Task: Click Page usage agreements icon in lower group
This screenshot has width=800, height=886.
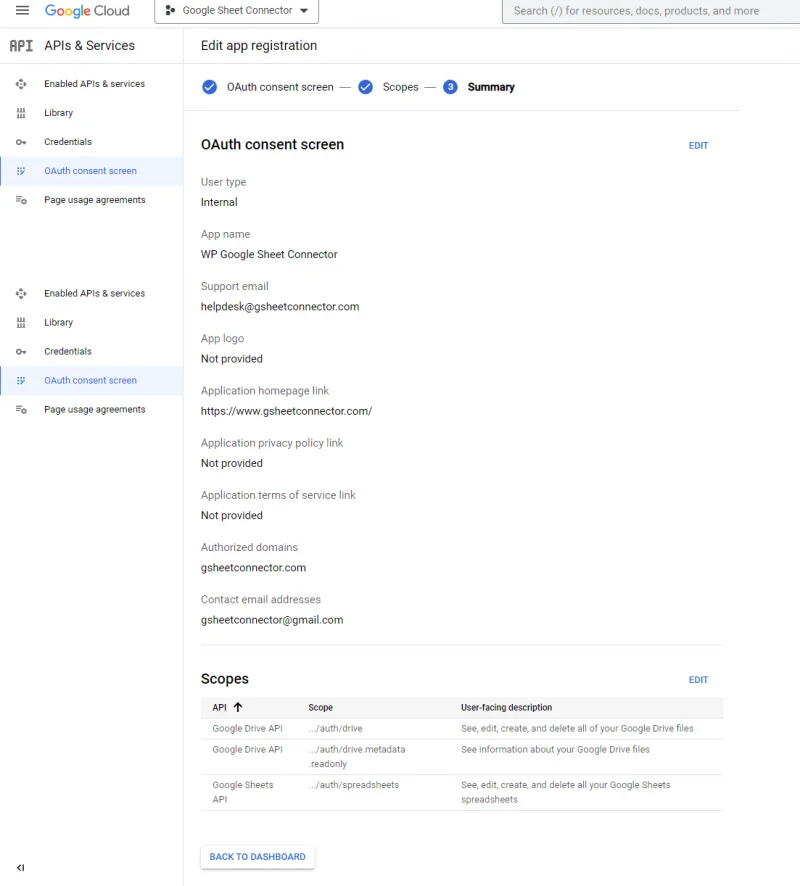Action: coord(21,410)
